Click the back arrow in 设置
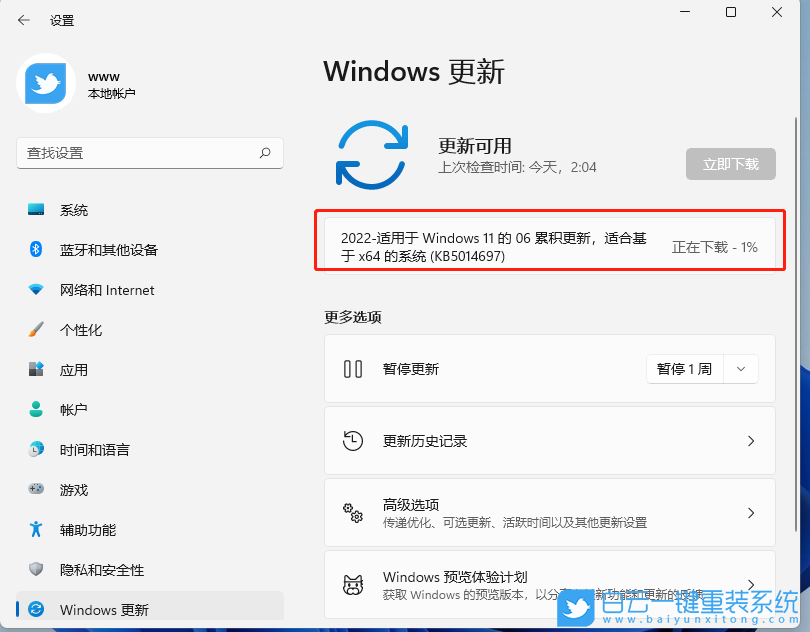This screenshot has width=810, height=632. point(24,19)
